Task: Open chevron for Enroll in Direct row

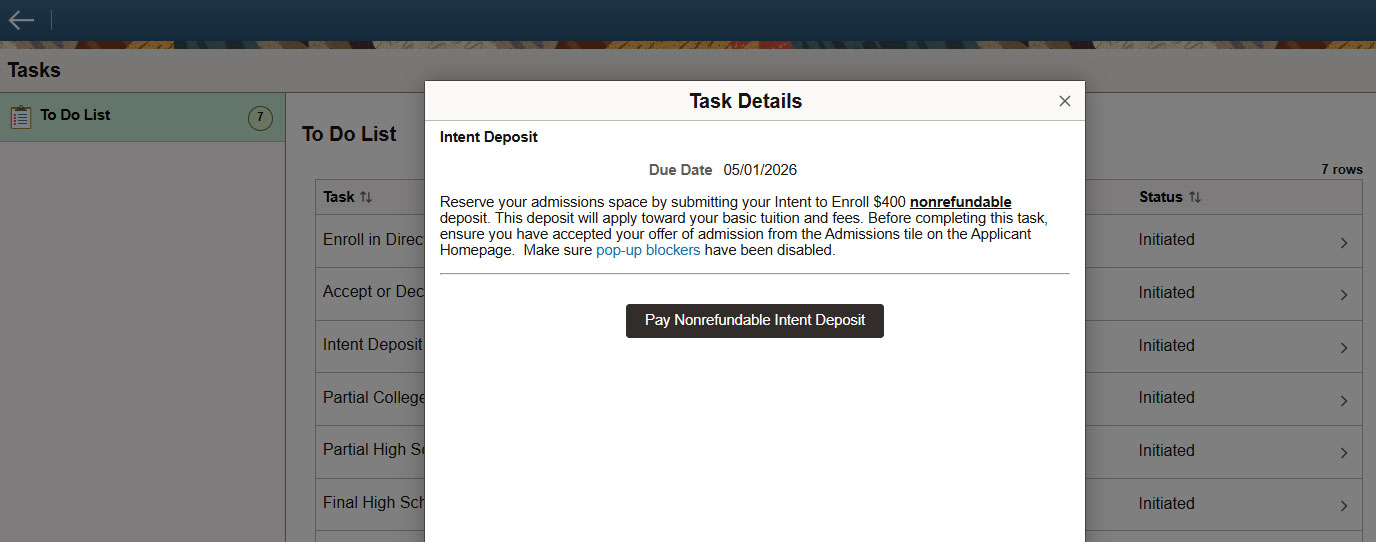Action: point(1343,242)
